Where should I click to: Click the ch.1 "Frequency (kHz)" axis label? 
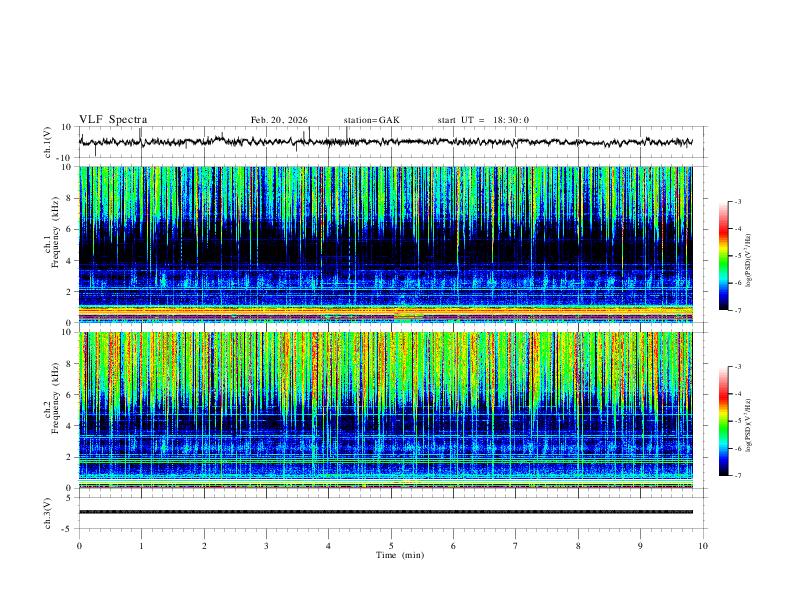[55, 232]
